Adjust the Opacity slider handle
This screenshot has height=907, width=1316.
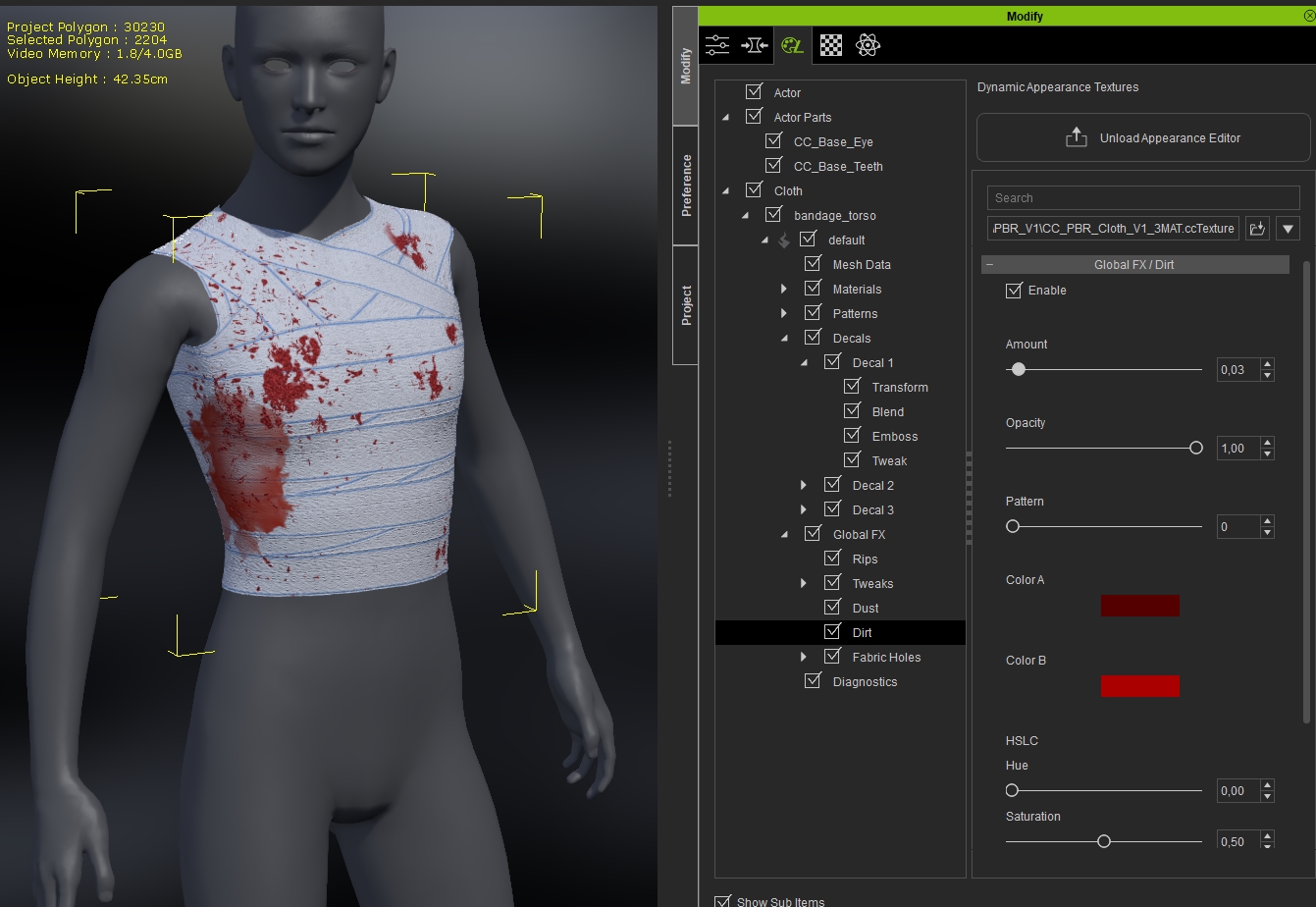coord(1195,448)
